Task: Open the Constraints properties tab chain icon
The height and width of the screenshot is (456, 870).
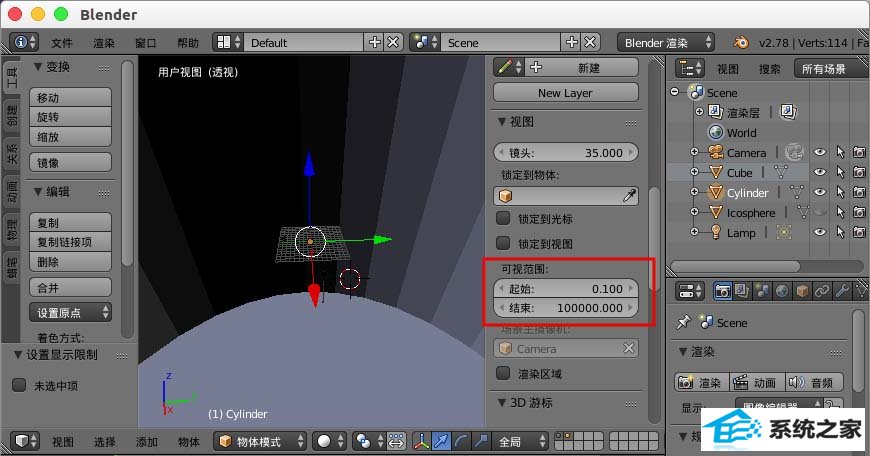Action: (x=822, y=291)
